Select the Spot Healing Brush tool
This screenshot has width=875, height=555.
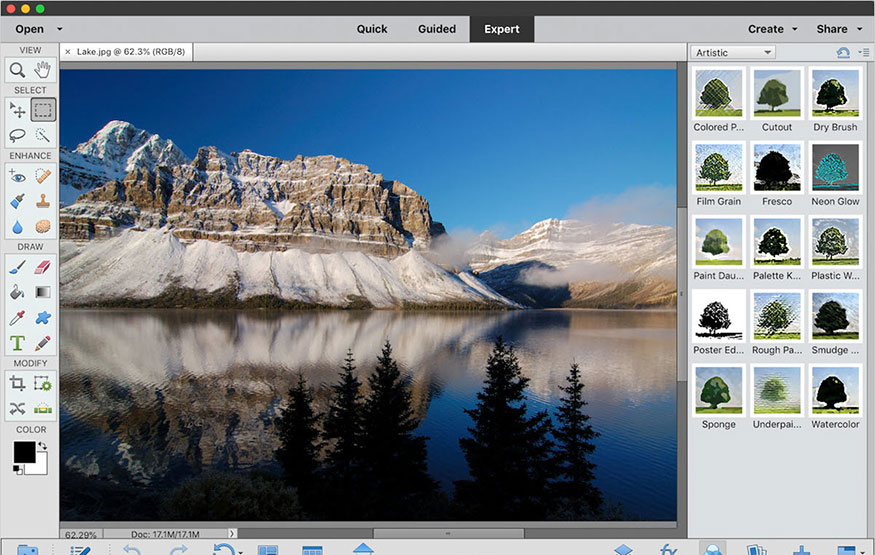42,176
